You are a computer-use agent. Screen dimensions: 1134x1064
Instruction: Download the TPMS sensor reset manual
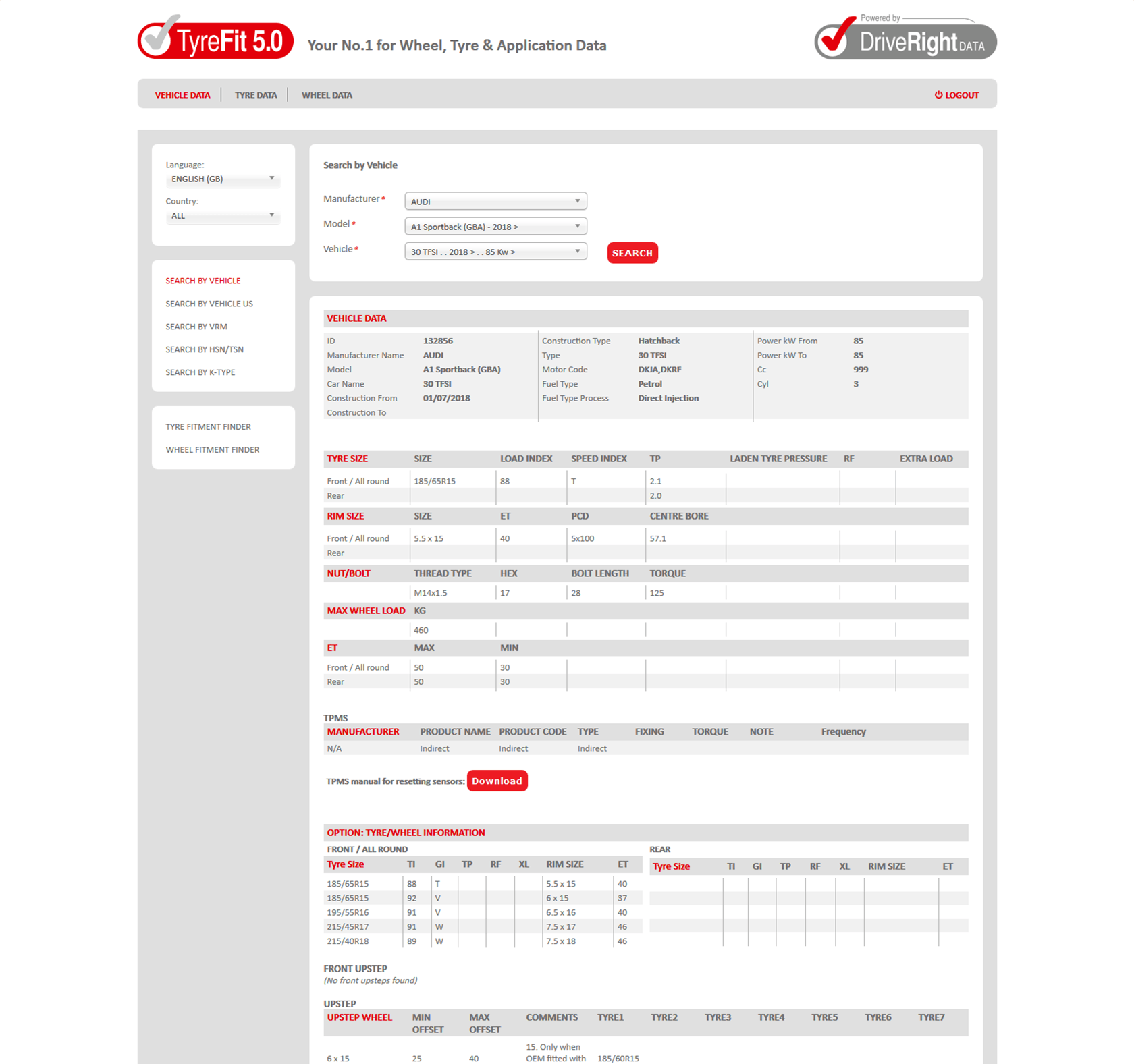[x=497, y=781]
